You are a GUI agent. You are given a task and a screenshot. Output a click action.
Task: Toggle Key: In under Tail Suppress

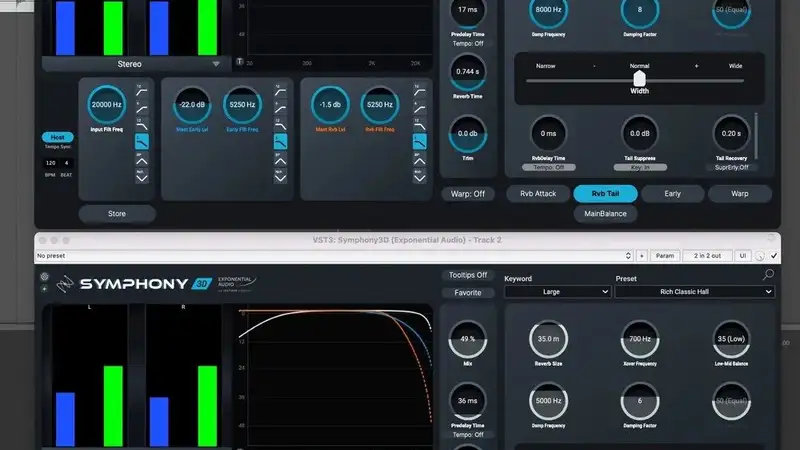(x=640, y=167)
